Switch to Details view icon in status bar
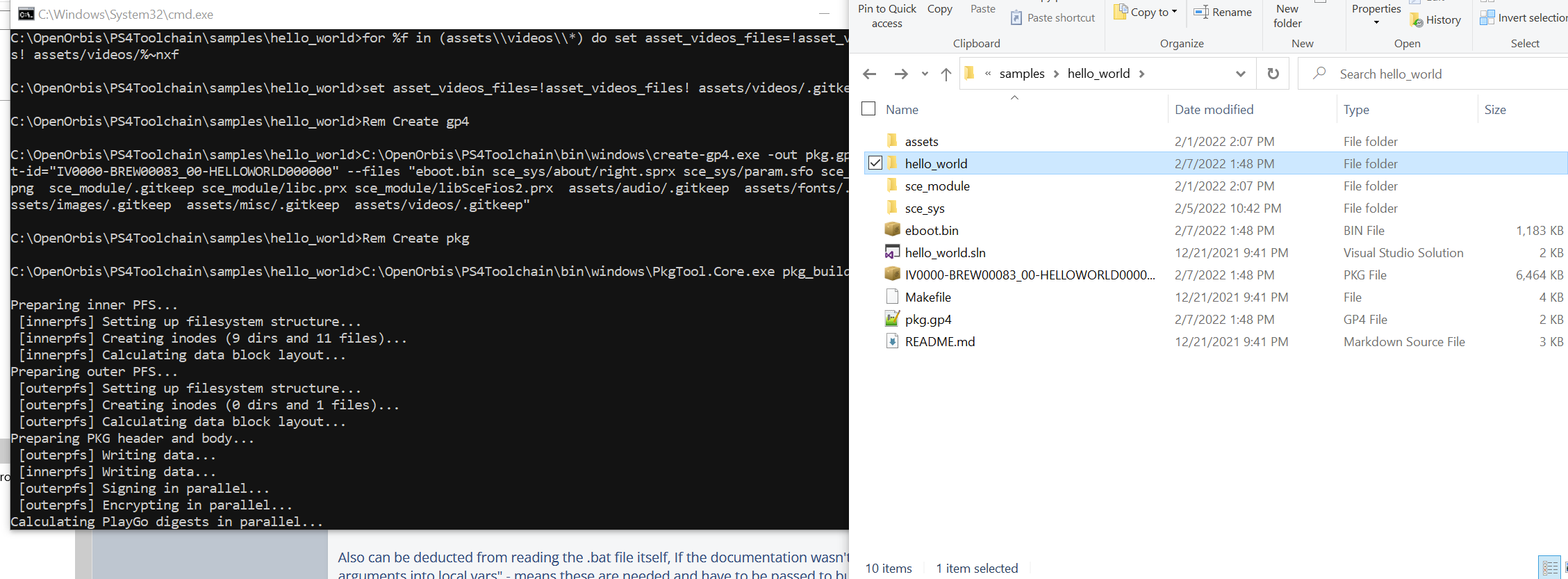This screenshot has width=1568, height=579. (1549, 568)
